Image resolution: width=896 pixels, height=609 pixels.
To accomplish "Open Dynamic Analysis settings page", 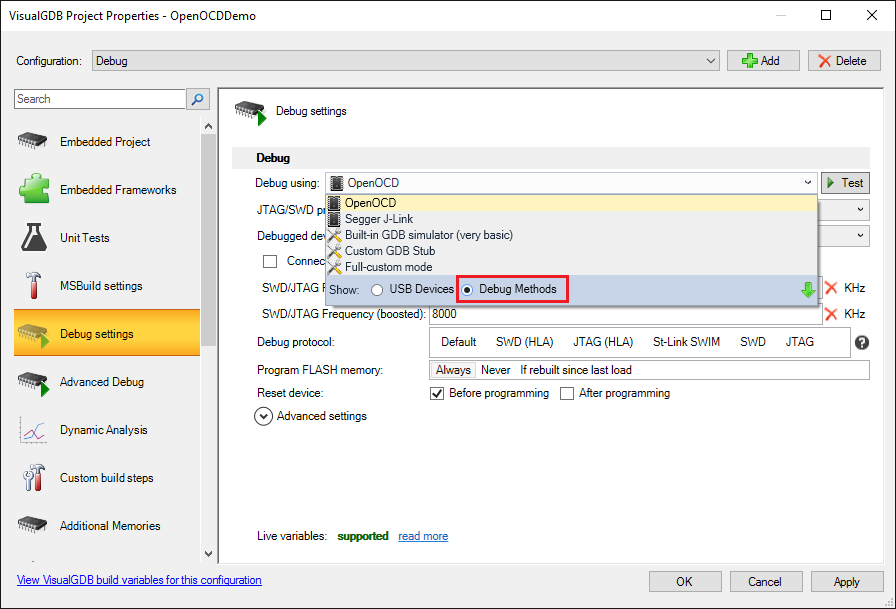I will click(x=107, y=430).
